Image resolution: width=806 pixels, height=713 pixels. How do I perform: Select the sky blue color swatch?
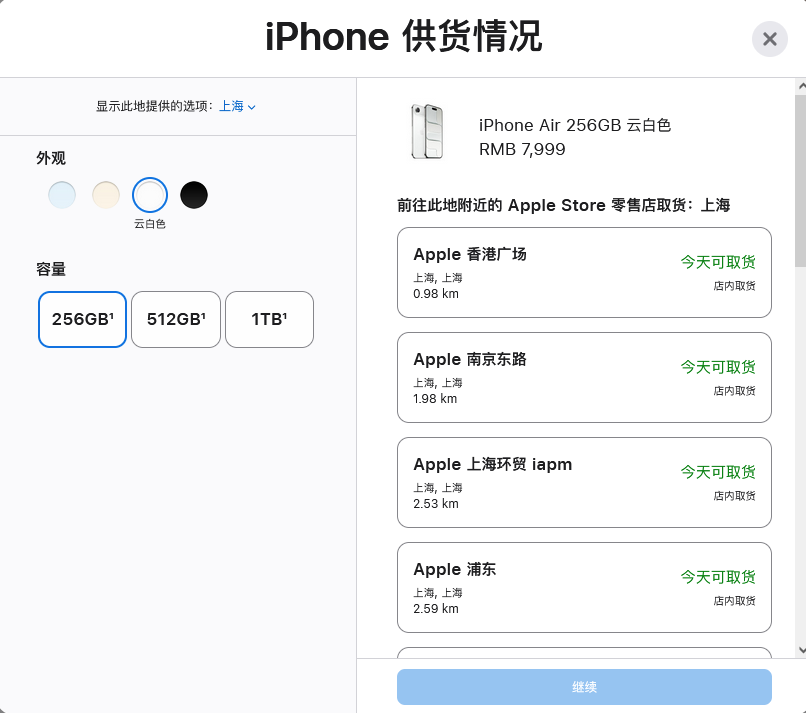(62, 195)
